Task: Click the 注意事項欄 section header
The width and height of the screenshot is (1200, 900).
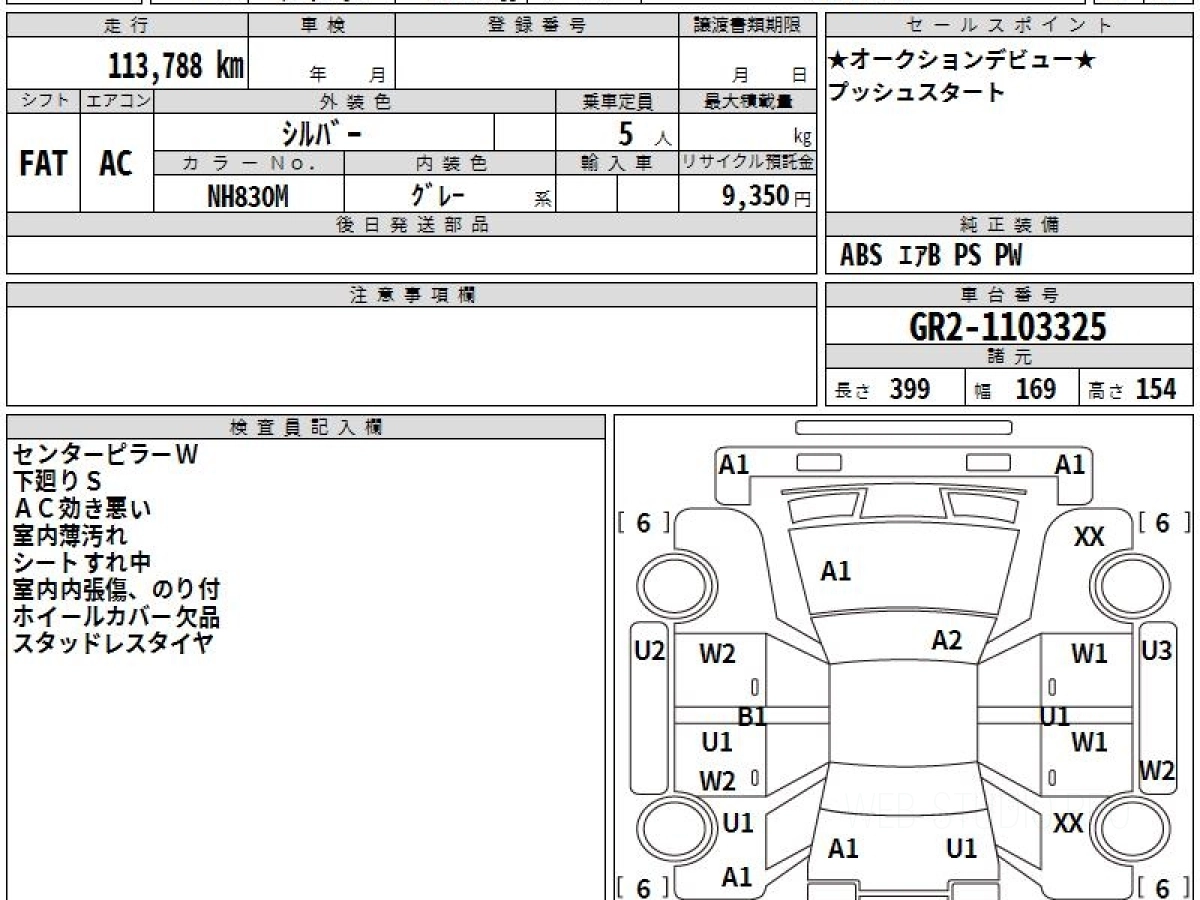Action: (412, 295)
